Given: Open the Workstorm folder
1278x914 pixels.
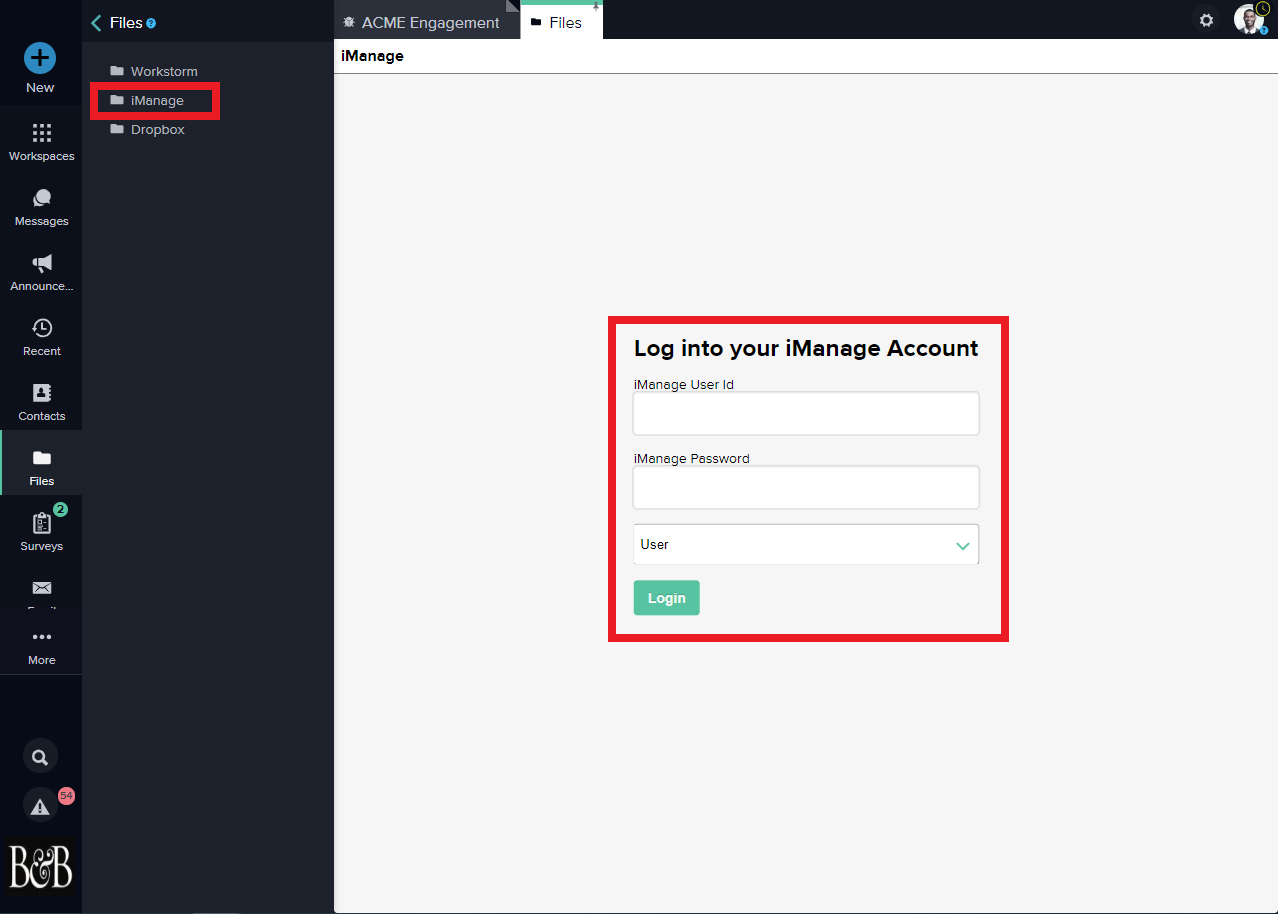Looking at the screenshot, I should coord(154,72).
